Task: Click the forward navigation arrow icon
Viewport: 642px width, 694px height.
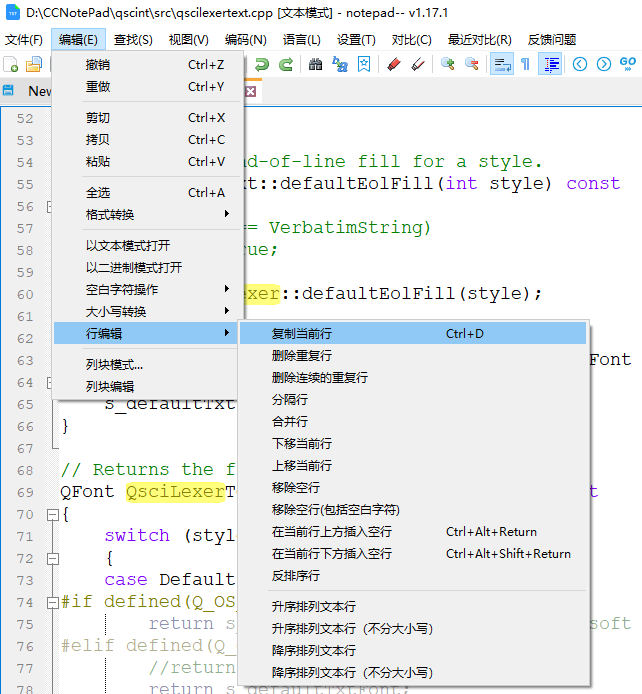Action: (x=604, y=64)
